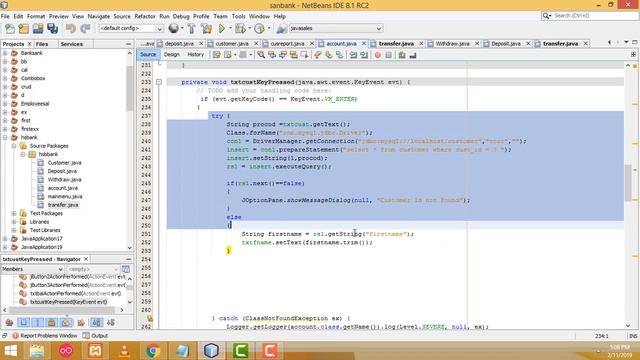Open Windows Start button on taskbar
The width and height of the screenshot is (640, 360).
[10, 351]
